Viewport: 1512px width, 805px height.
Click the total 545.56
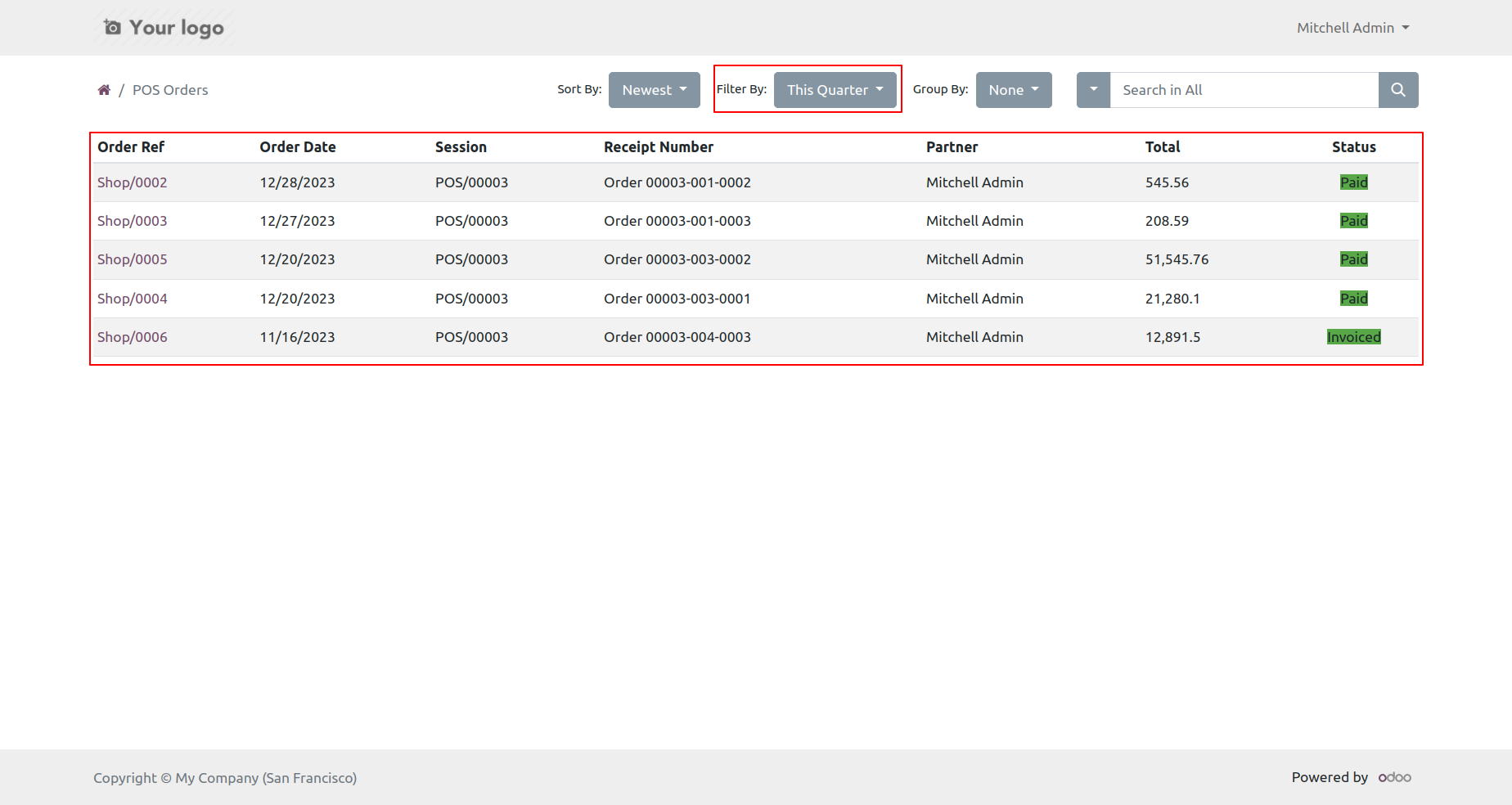point(1168,182)
